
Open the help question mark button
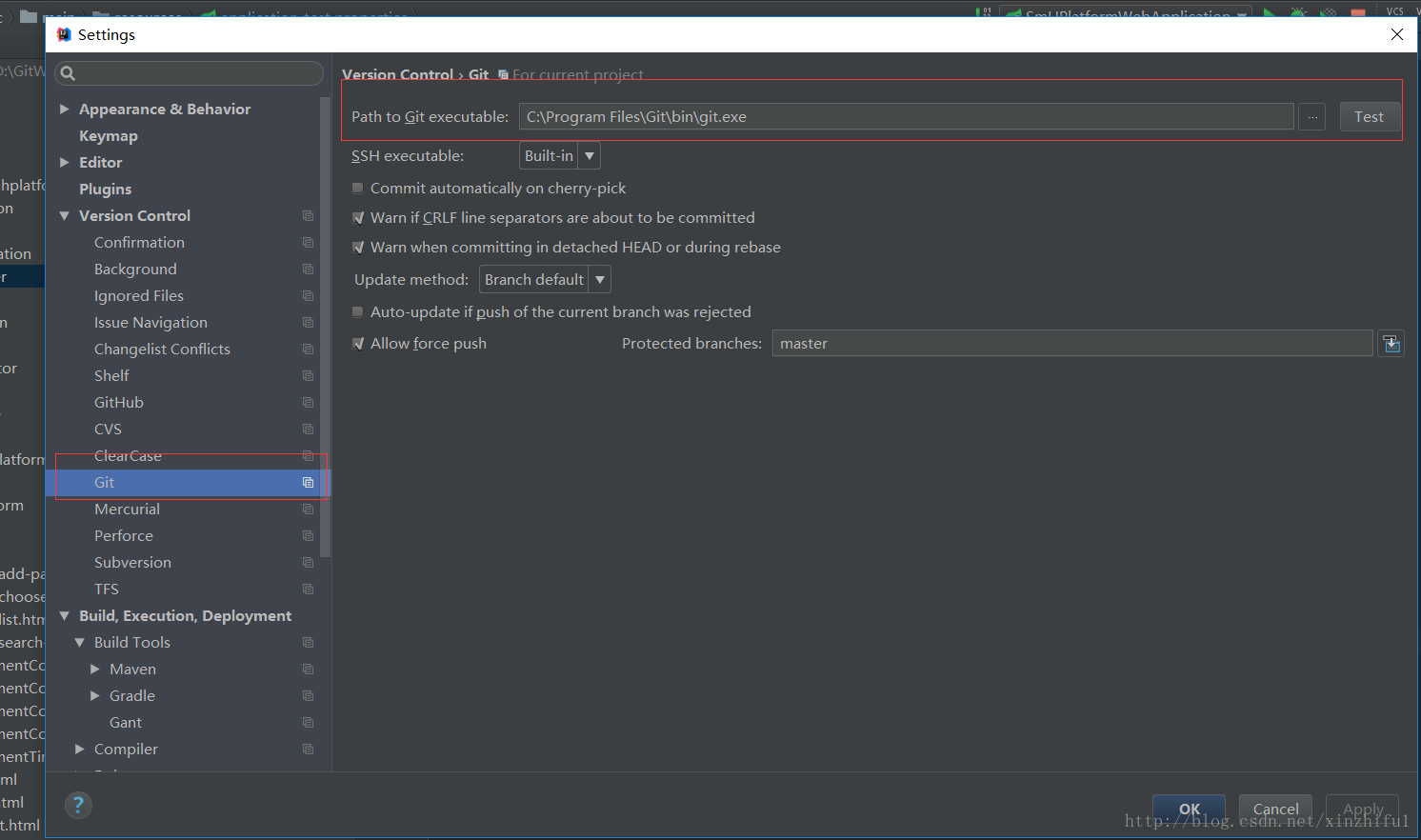tap(78, 806)
